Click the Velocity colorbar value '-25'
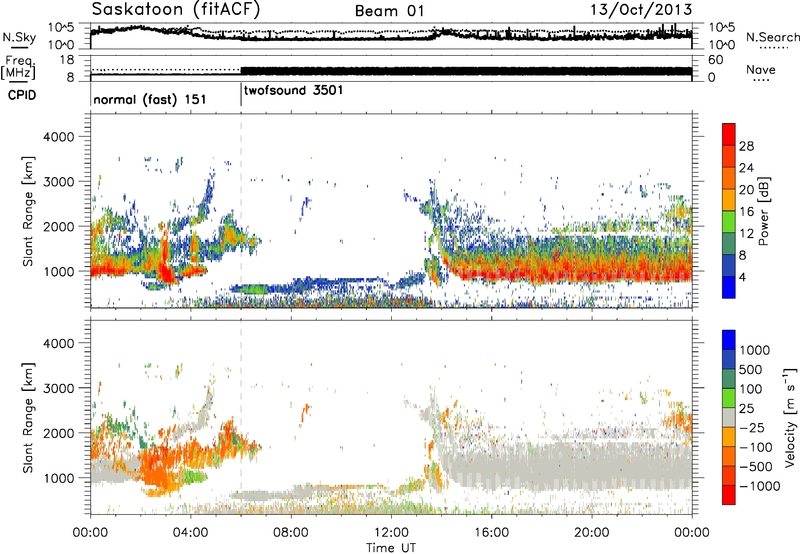Viewport: 800px width, 554px height. pos(752,427)
